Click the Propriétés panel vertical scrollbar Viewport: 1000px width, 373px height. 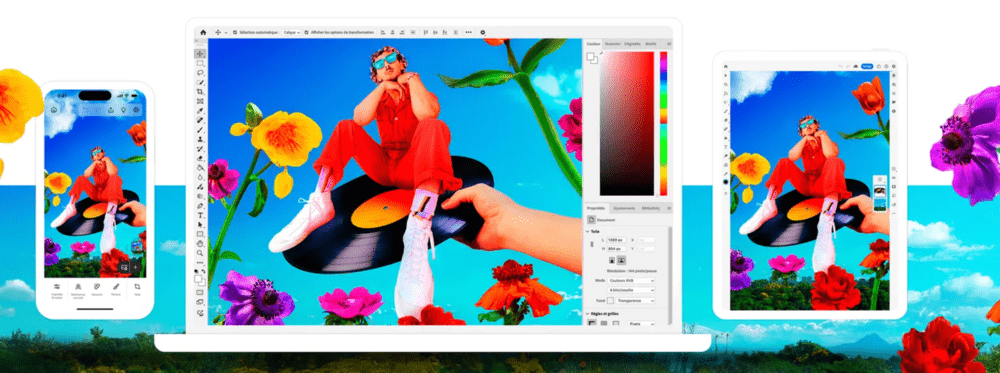tap(670, 275)
